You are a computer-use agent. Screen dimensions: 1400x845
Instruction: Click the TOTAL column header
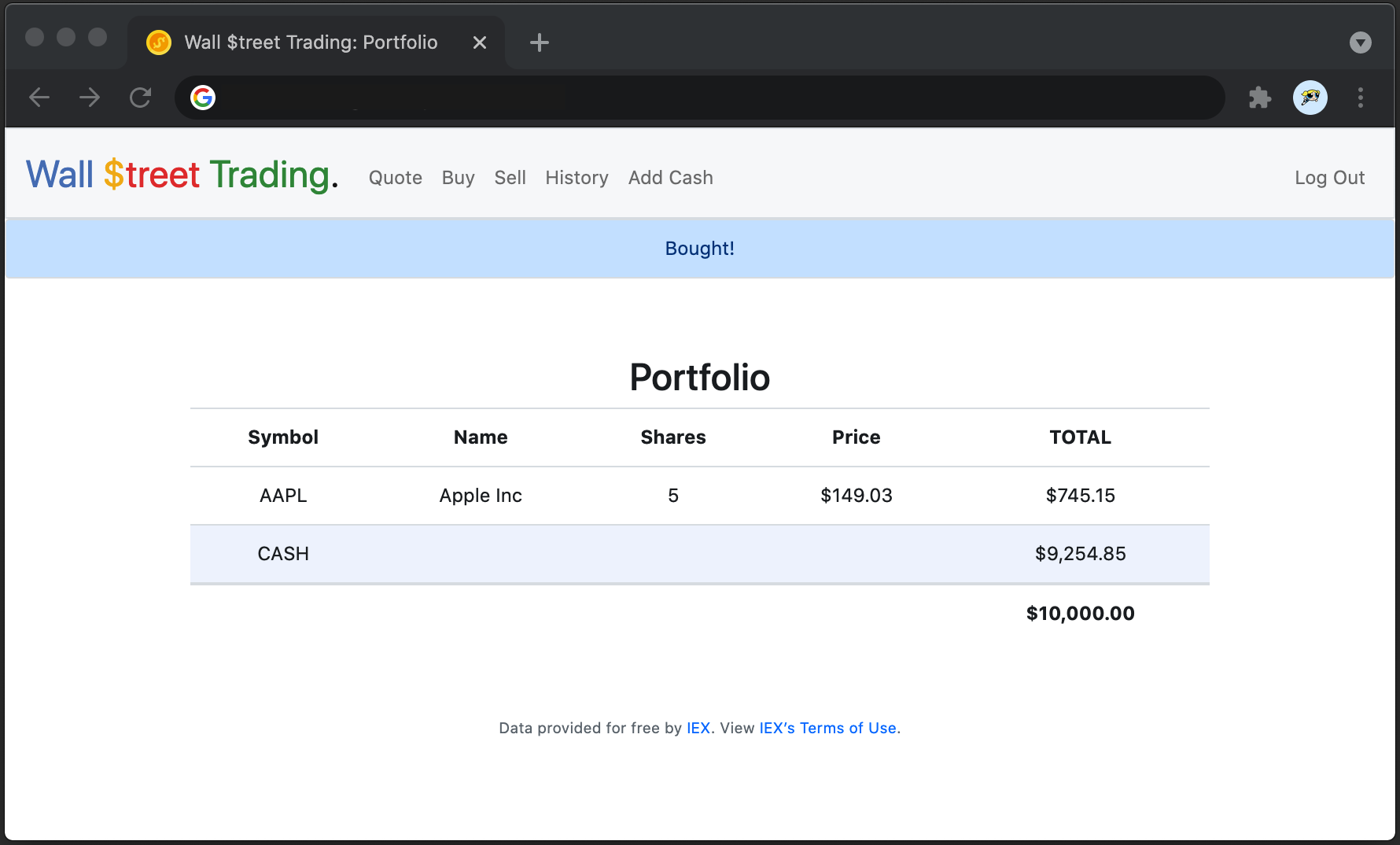(x=1081, y=437)
